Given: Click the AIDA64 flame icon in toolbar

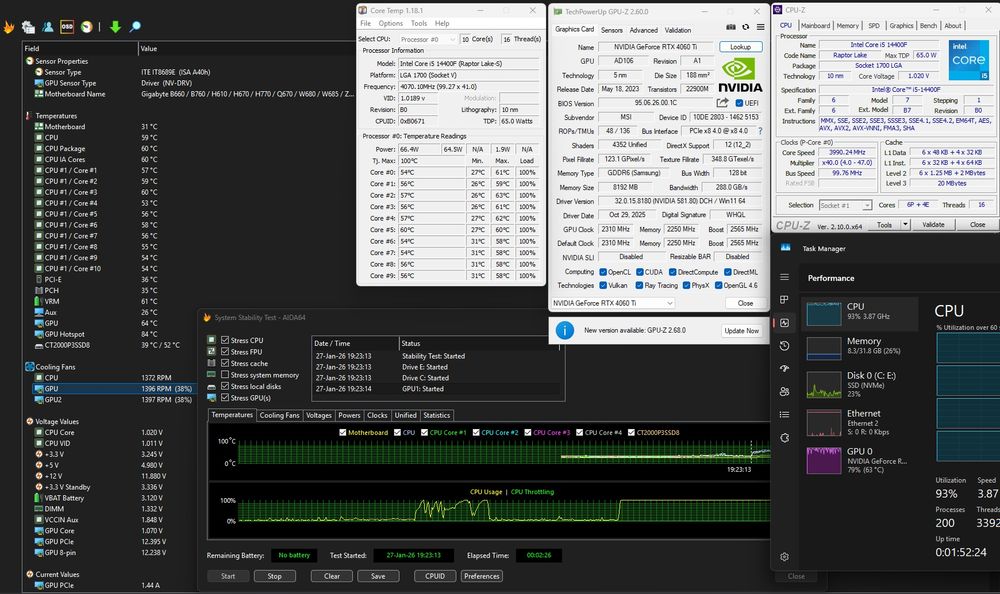Looking at the screenshot, I should tap(9, 27).
